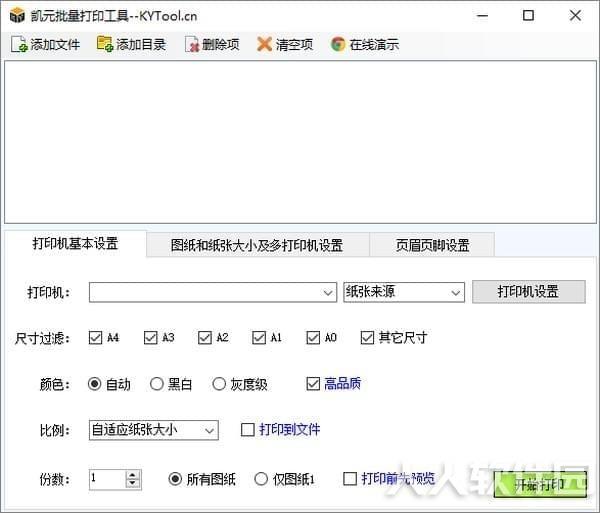Click the app box icon in the title bar
The width and height of the screenshot is (600, 513).
(x=17, y=16)
